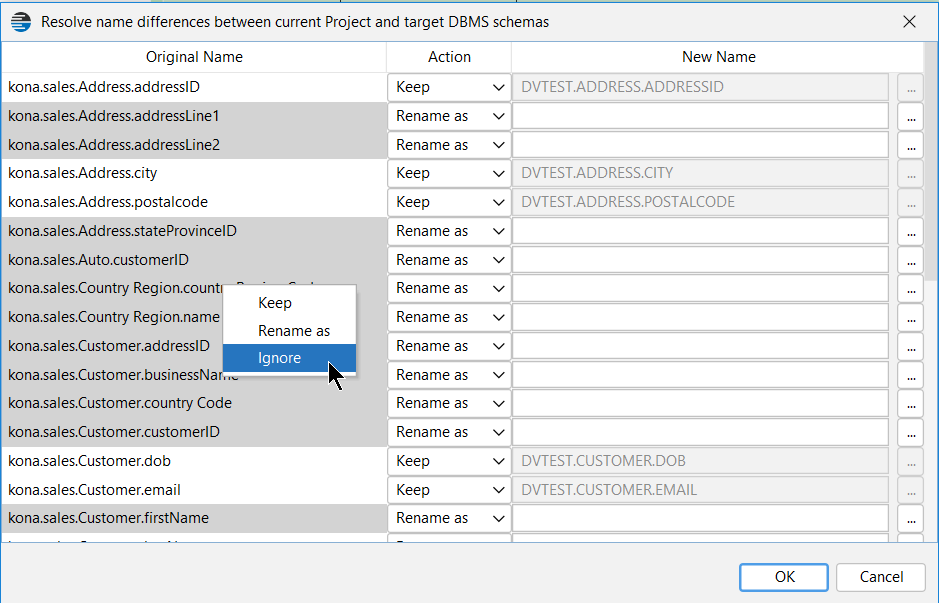Image resolution: width=939 pixels, height=603 pixels.
Task: Open Action dropdown for Address.addressLine2 row
Action: pyautogui.click(x=449, y=145)
